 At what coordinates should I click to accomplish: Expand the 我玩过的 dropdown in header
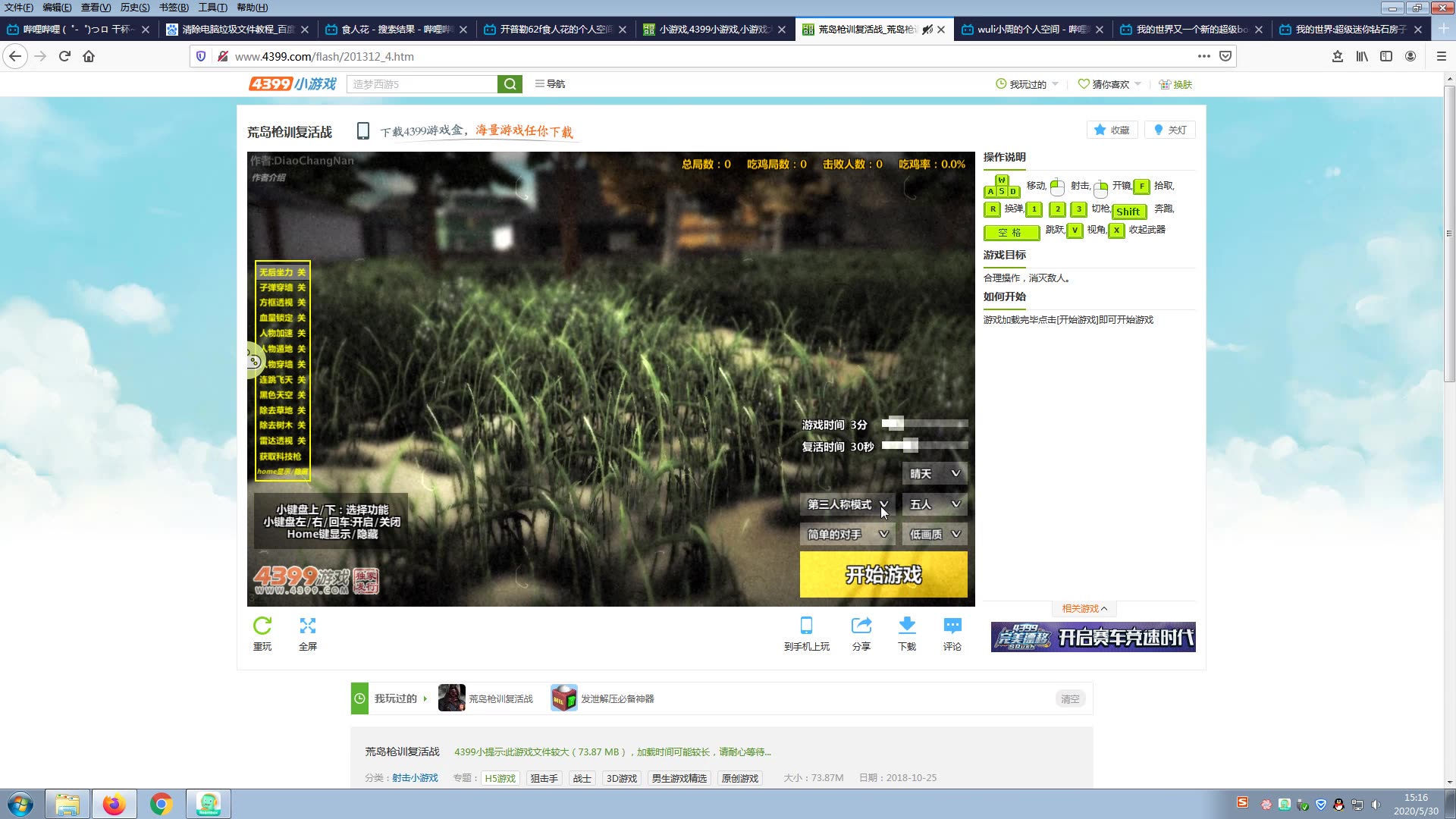coord(1027,84)
